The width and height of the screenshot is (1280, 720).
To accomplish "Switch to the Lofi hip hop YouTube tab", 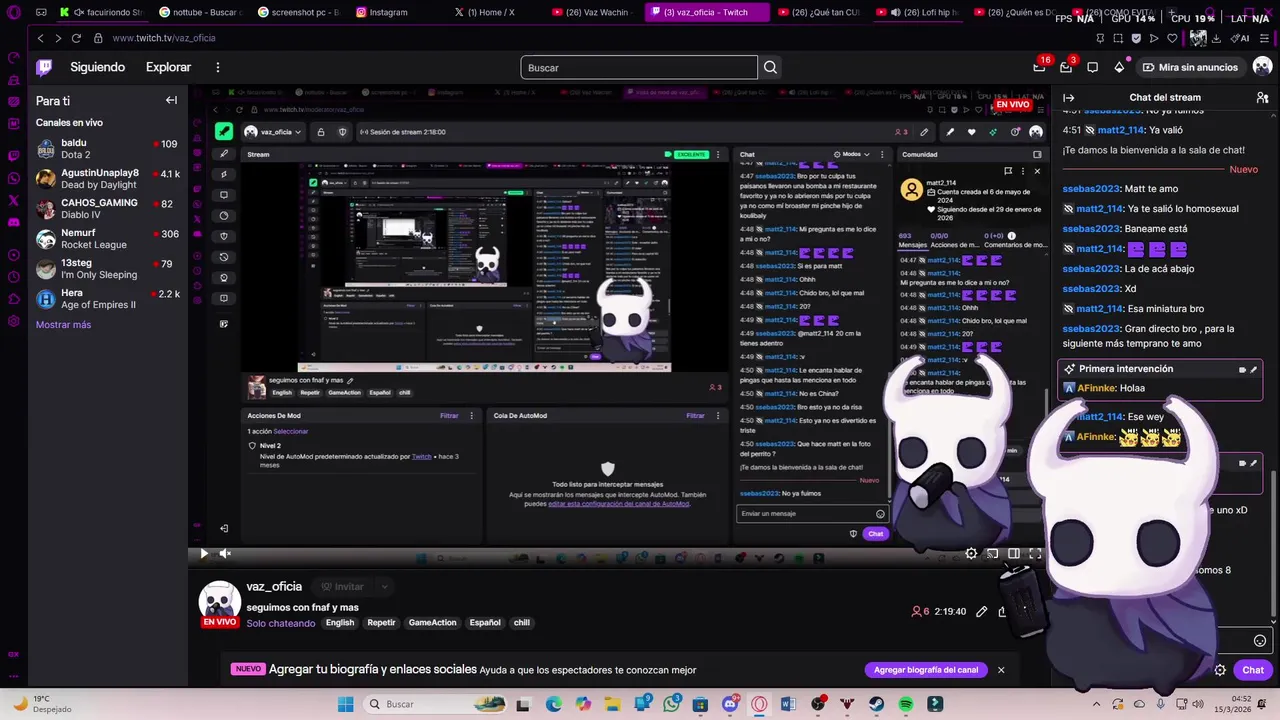I will point(918,12).
